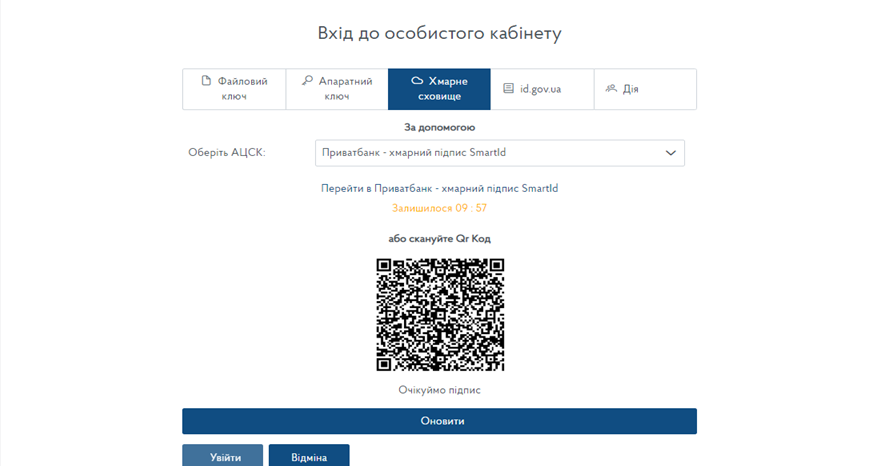Click the key icon in Апаратний ключ tab
The width and height of the screenshot is (877, 466).
pos(307,81)
